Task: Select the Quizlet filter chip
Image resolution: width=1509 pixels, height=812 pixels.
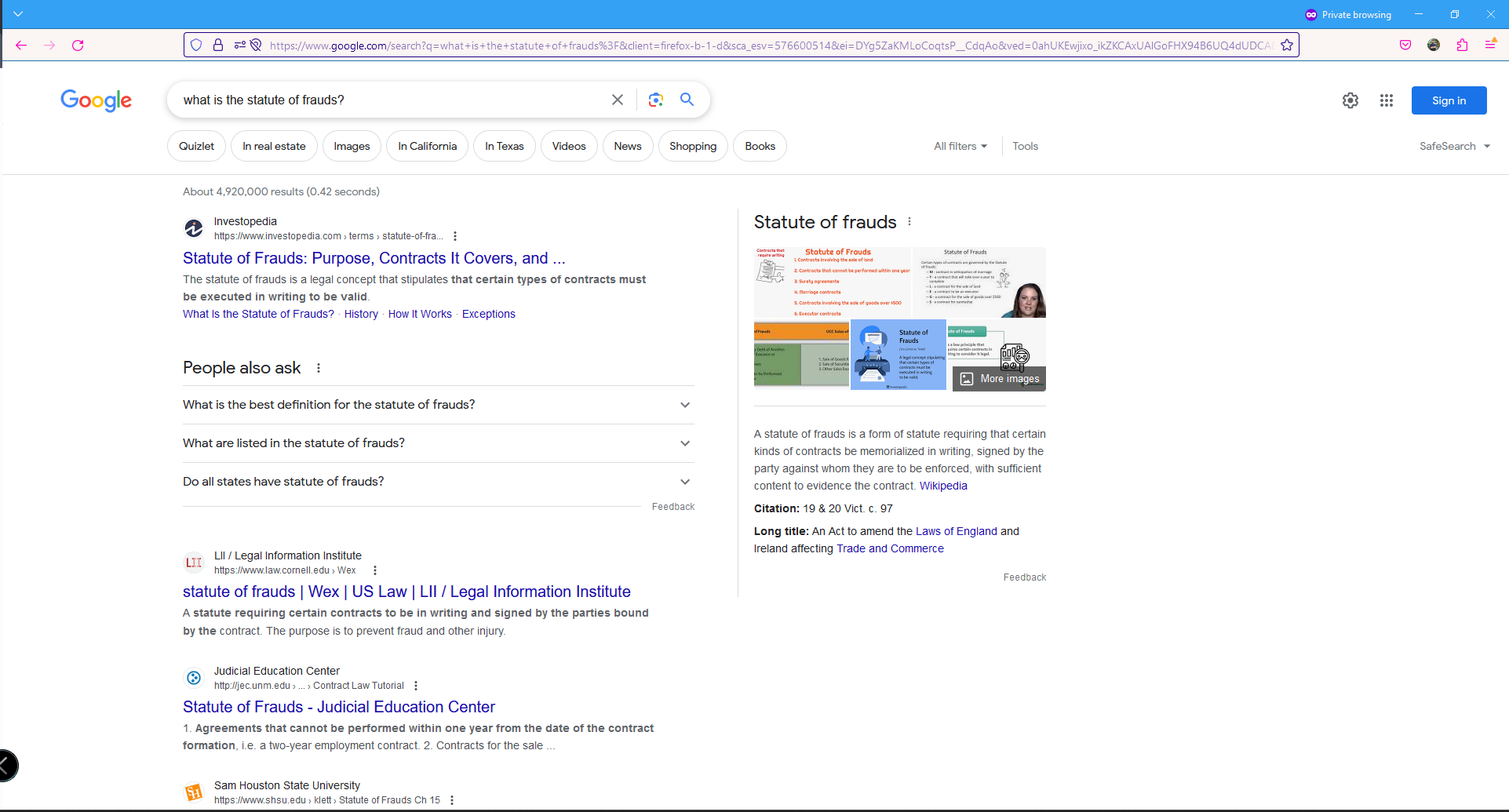Action: pos(196,146)
